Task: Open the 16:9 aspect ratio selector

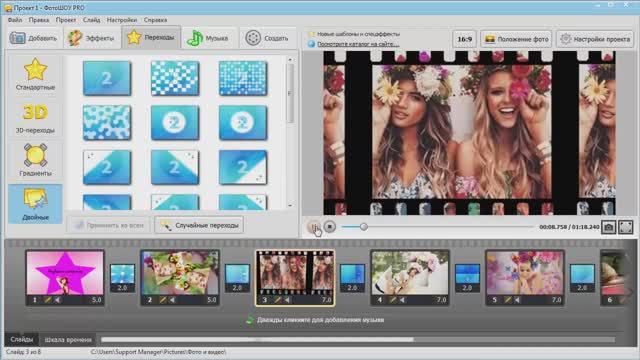Action: (464, 39)
